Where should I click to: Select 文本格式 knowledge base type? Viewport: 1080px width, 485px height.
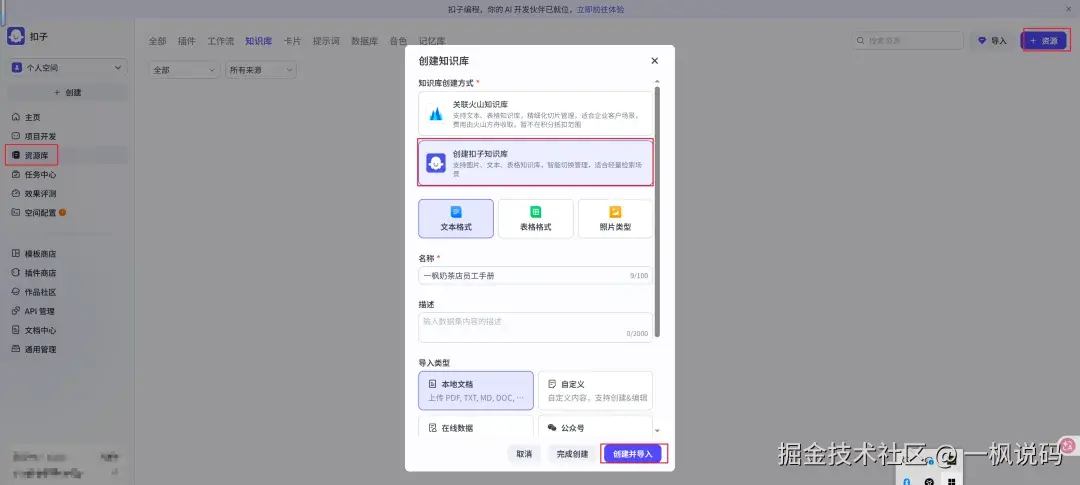coord(456,219)
